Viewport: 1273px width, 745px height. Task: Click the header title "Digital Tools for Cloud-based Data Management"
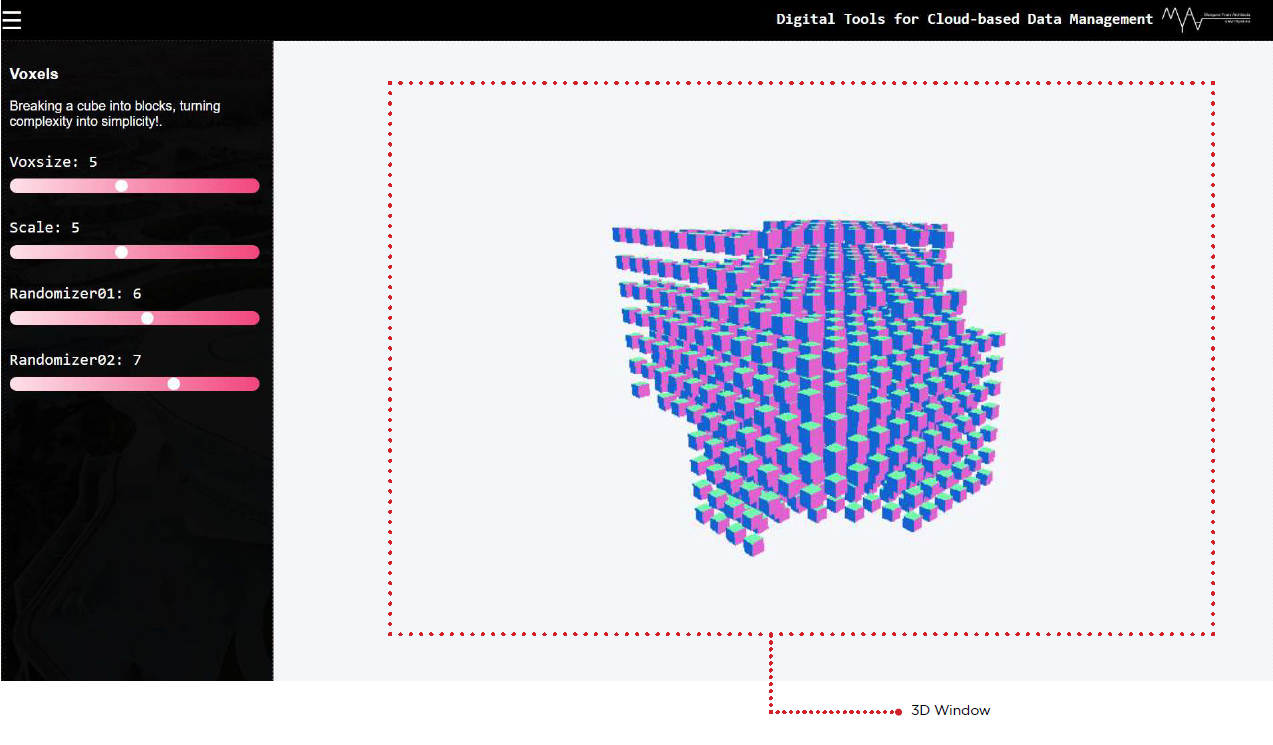(964, 19)
